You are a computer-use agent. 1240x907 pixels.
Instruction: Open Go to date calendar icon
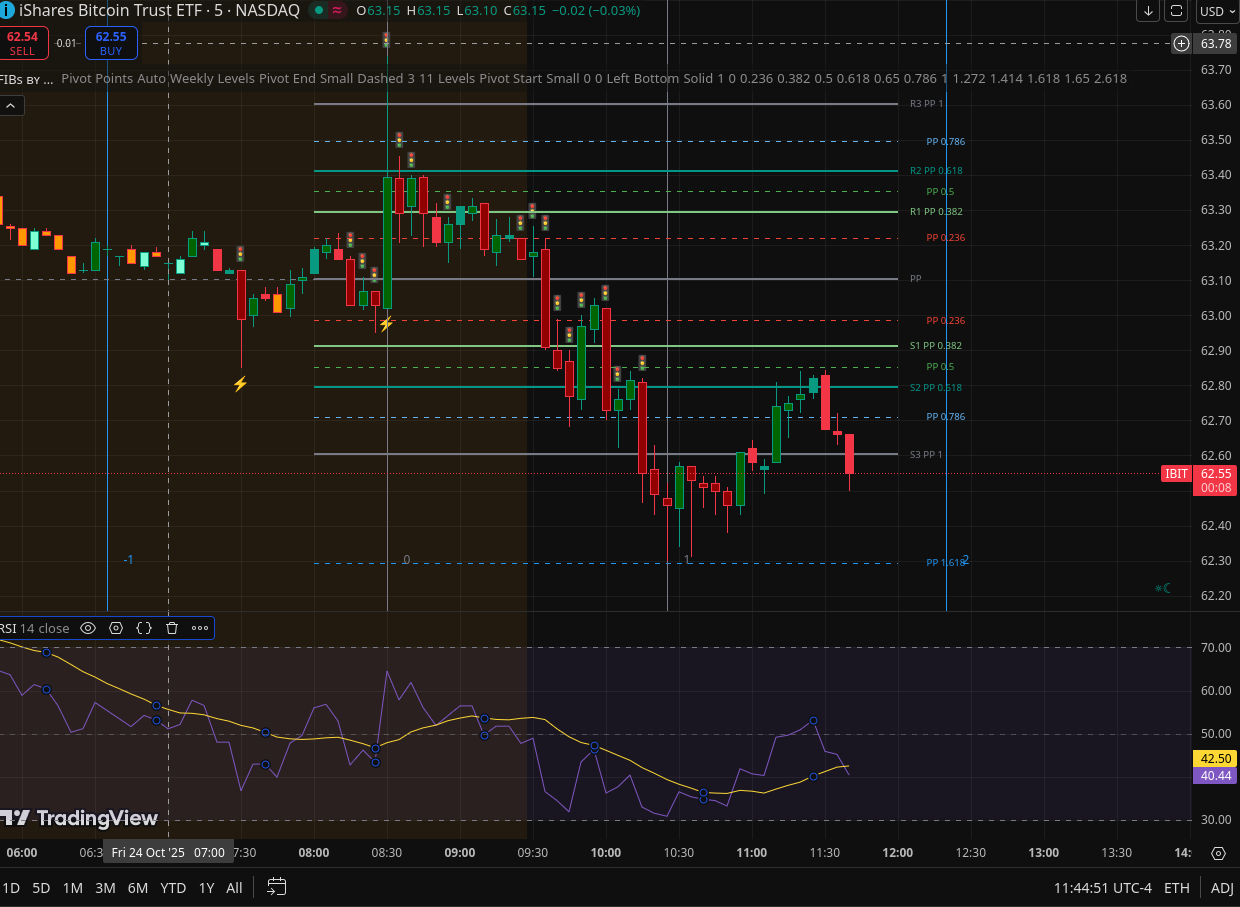point(277,887)
